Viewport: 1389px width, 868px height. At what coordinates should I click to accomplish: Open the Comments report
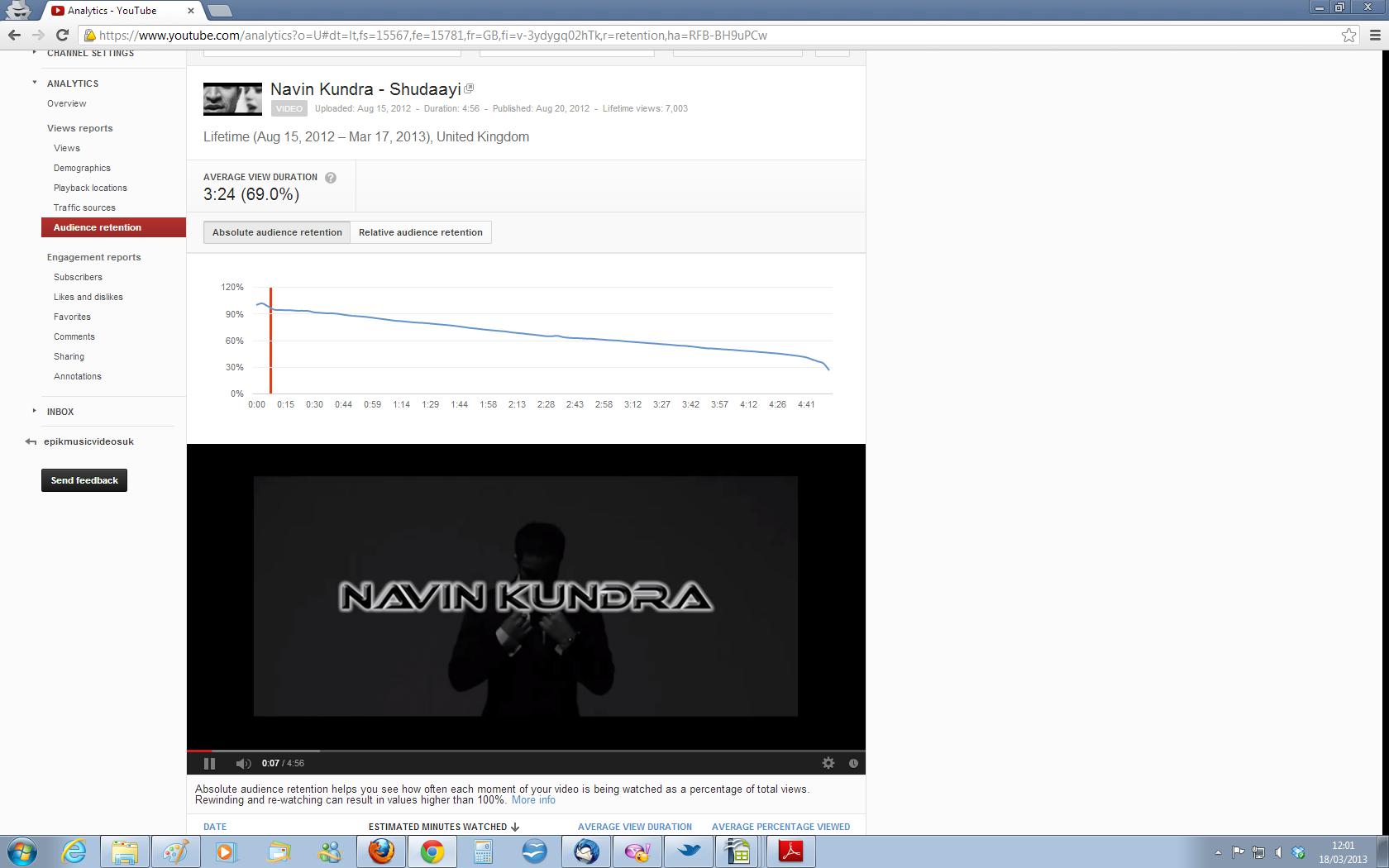click(74, 336)
